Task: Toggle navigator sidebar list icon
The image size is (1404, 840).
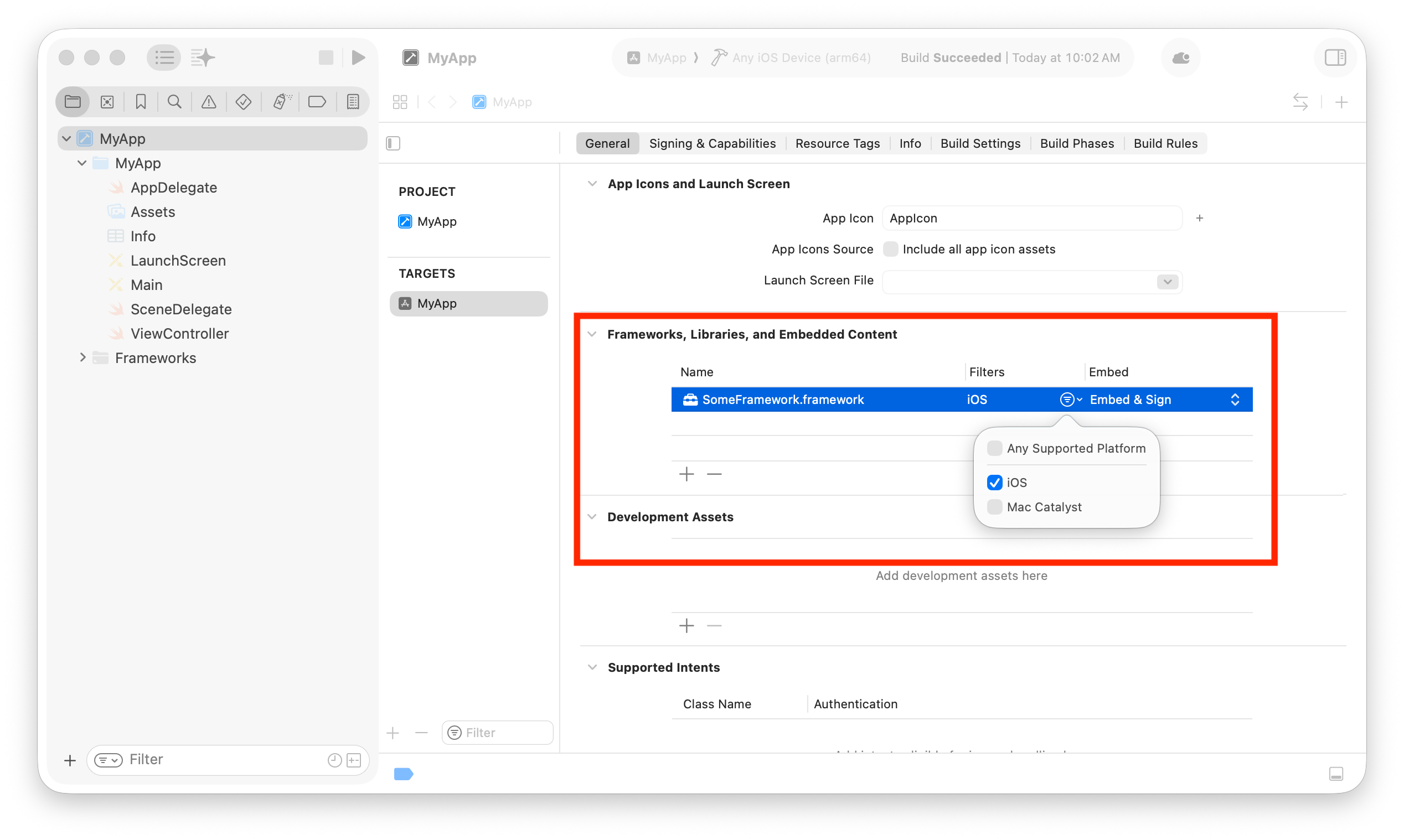Action: click(x=164, y=58)
